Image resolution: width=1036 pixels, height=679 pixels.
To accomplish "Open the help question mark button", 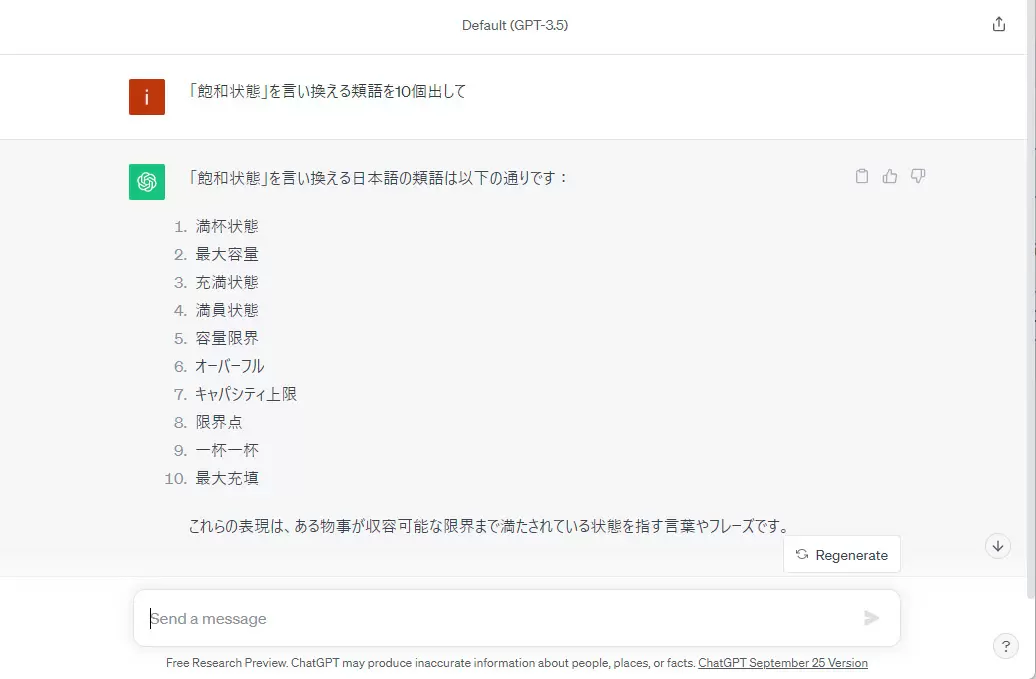I will pos(1006,646).
